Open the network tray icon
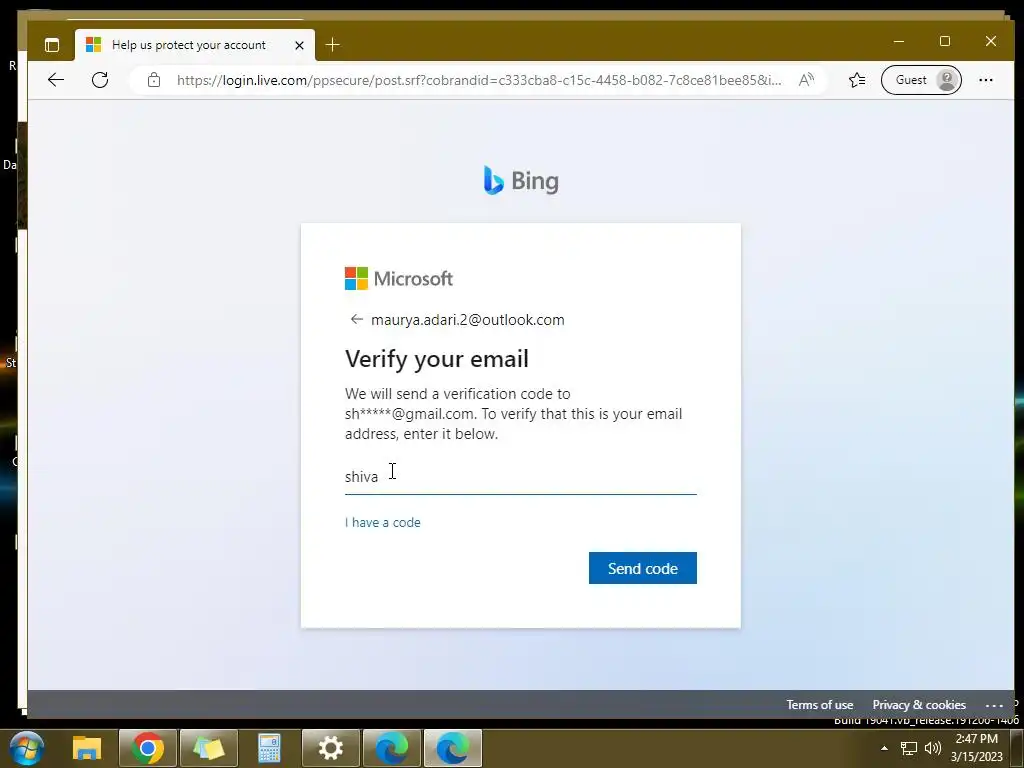Image resolution: width=1024 pixels, height=768 pixels. (x=908, y=748)
